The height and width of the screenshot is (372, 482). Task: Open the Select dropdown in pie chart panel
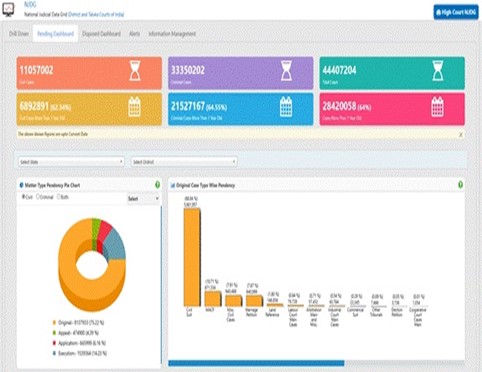tap(143, 199)
